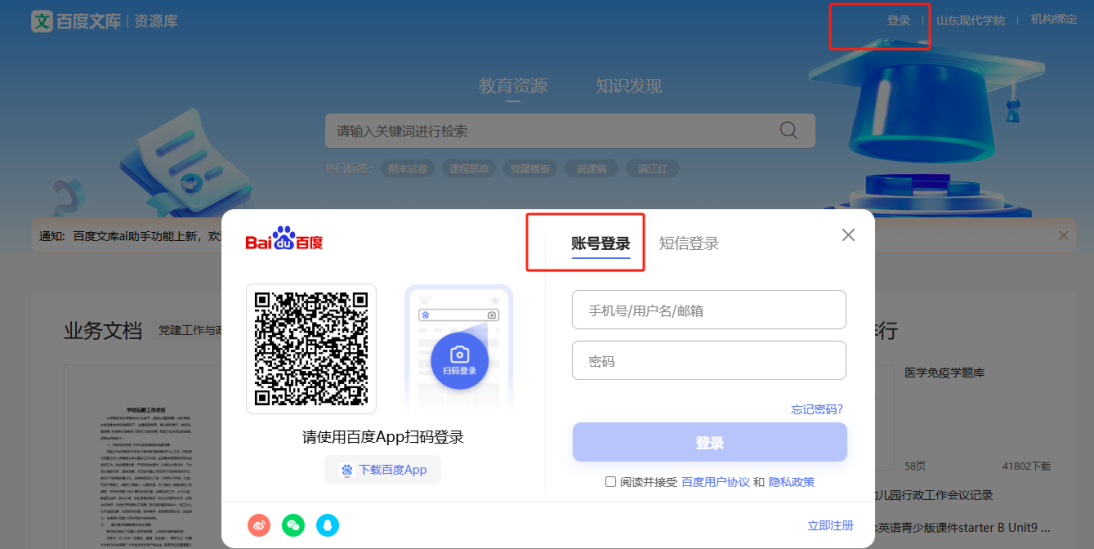The width and height of the screenshot is (1094, 549).
Task: Click the 业务文档 heading
Action: [103, 331]
